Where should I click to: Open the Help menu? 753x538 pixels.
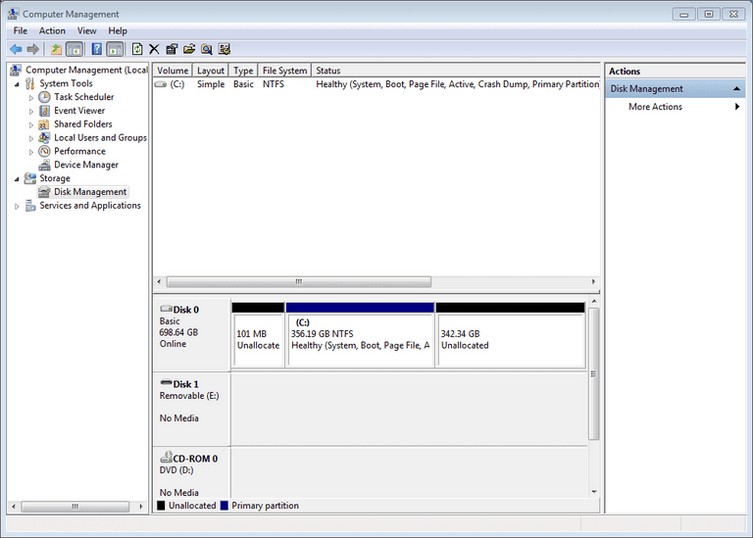point(118,31)
